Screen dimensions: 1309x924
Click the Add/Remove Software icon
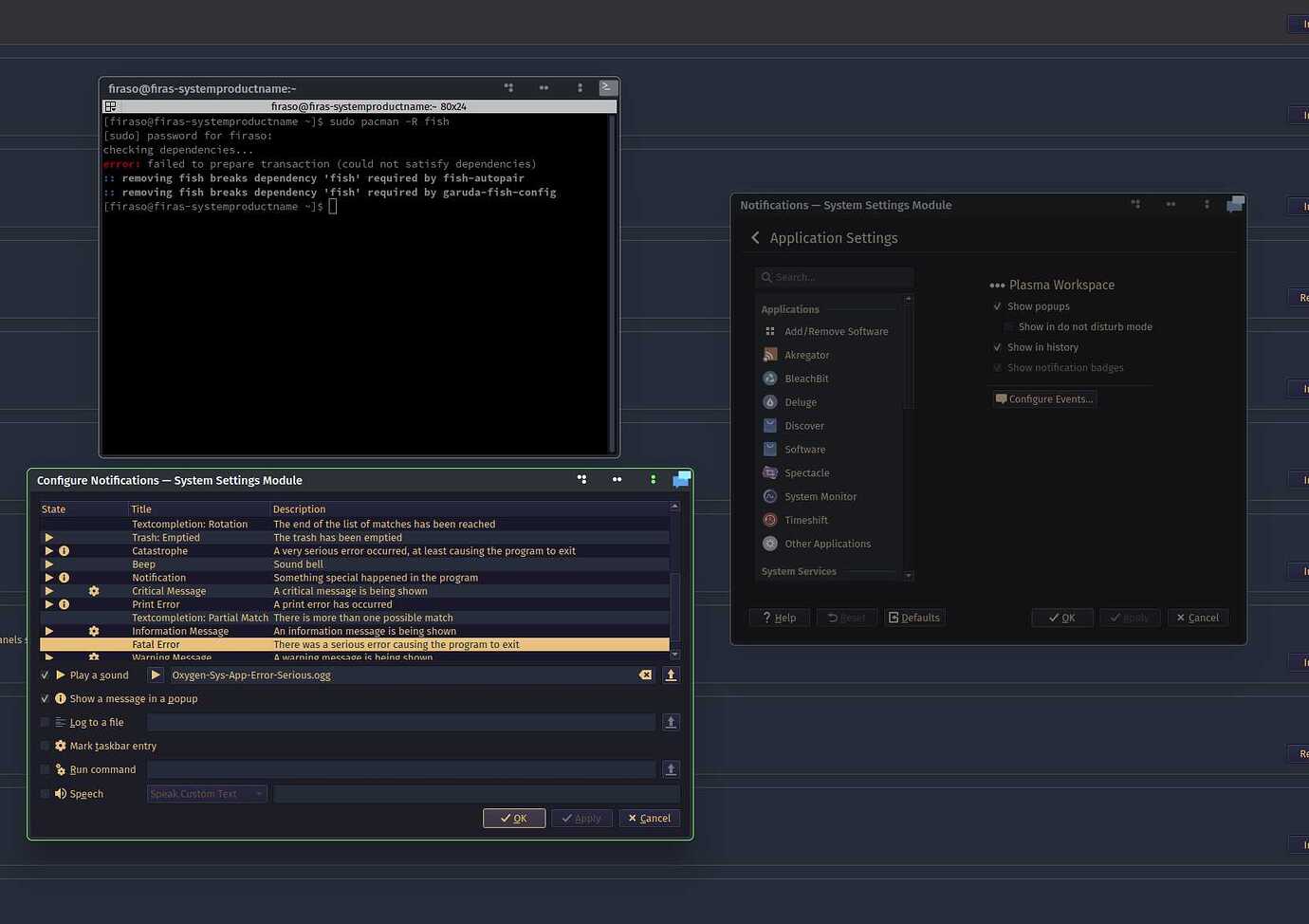pyautogui.click(x=769, y=331)
